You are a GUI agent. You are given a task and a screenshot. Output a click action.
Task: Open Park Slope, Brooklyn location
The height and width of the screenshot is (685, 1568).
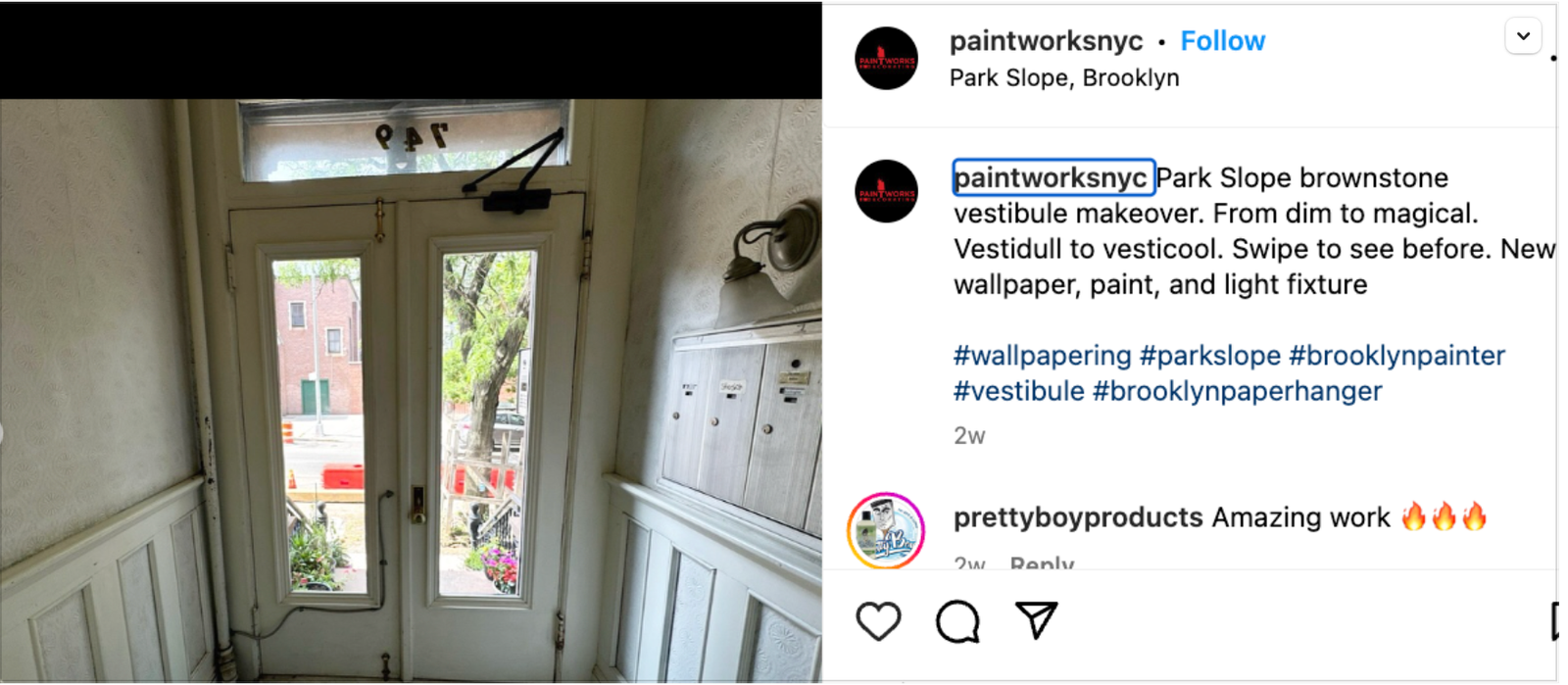tap(1064, 77)
